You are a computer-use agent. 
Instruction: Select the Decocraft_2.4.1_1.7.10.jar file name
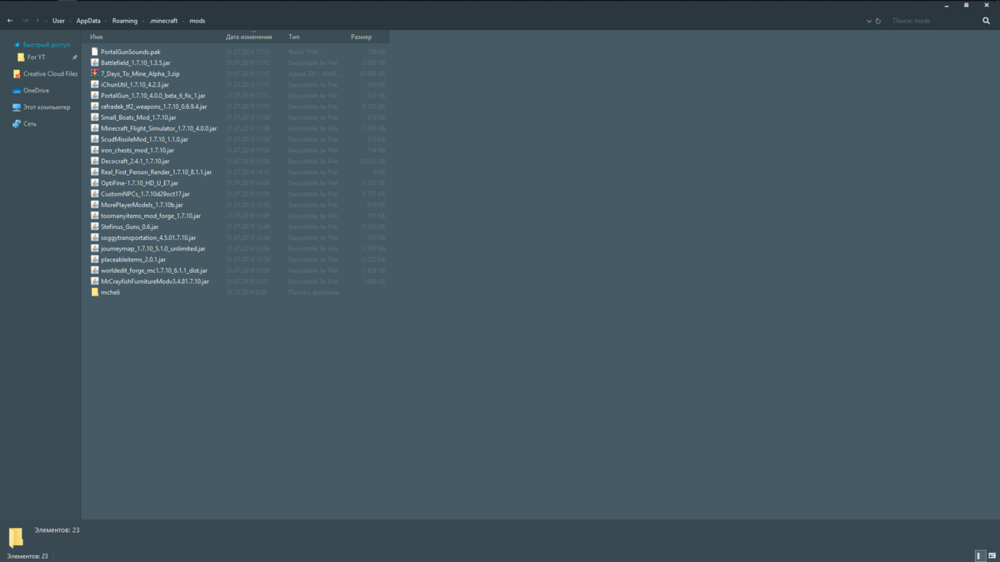(135, 161)
